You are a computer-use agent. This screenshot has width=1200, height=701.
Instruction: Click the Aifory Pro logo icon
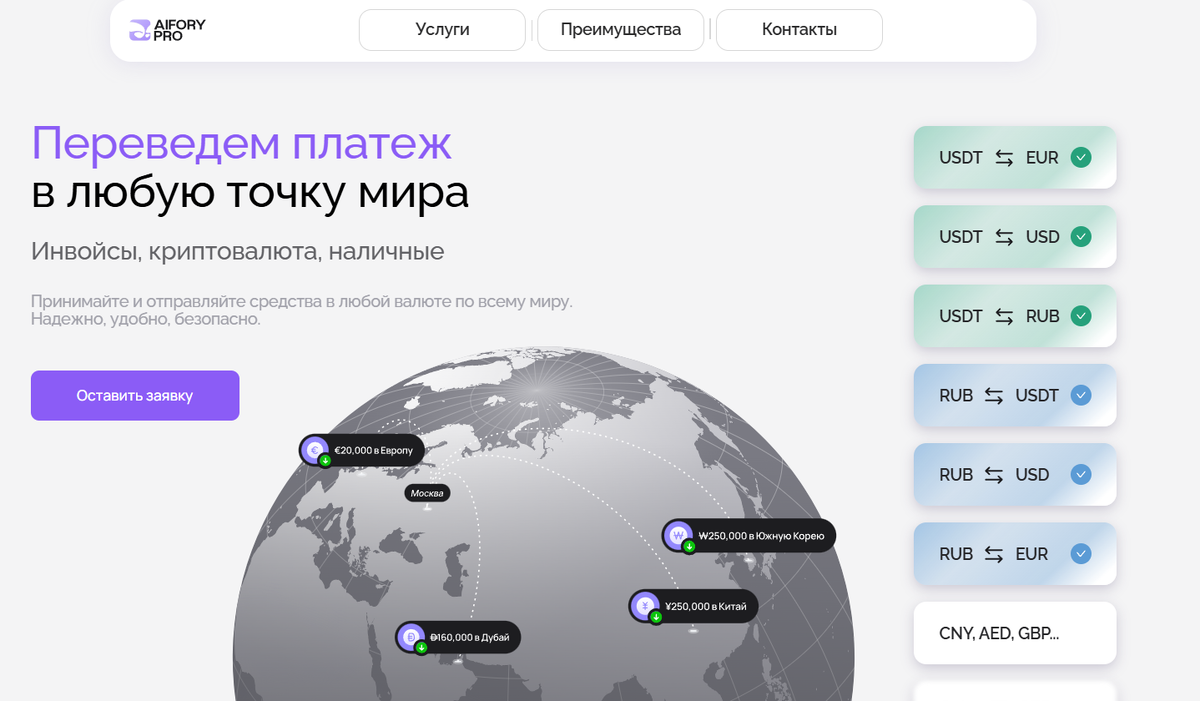click(138, 29)
